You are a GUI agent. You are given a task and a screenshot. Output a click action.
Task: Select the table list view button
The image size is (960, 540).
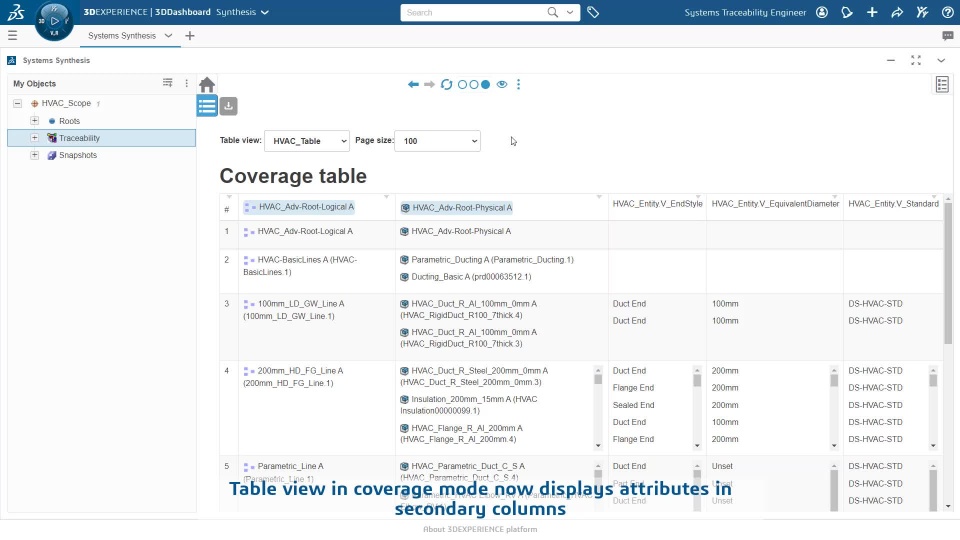tap(207, 106)
